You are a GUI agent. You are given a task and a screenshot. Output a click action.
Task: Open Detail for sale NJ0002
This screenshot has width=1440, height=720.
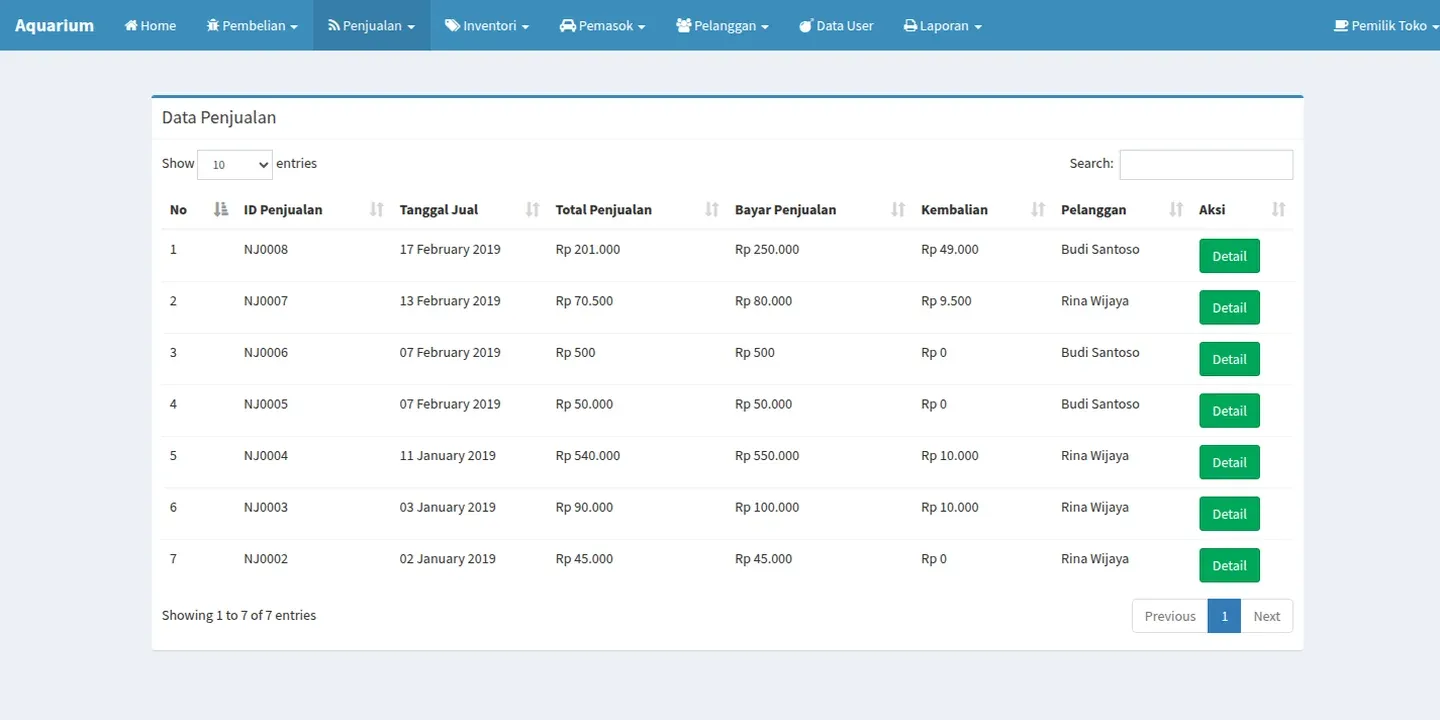[x=1229, y=565]
